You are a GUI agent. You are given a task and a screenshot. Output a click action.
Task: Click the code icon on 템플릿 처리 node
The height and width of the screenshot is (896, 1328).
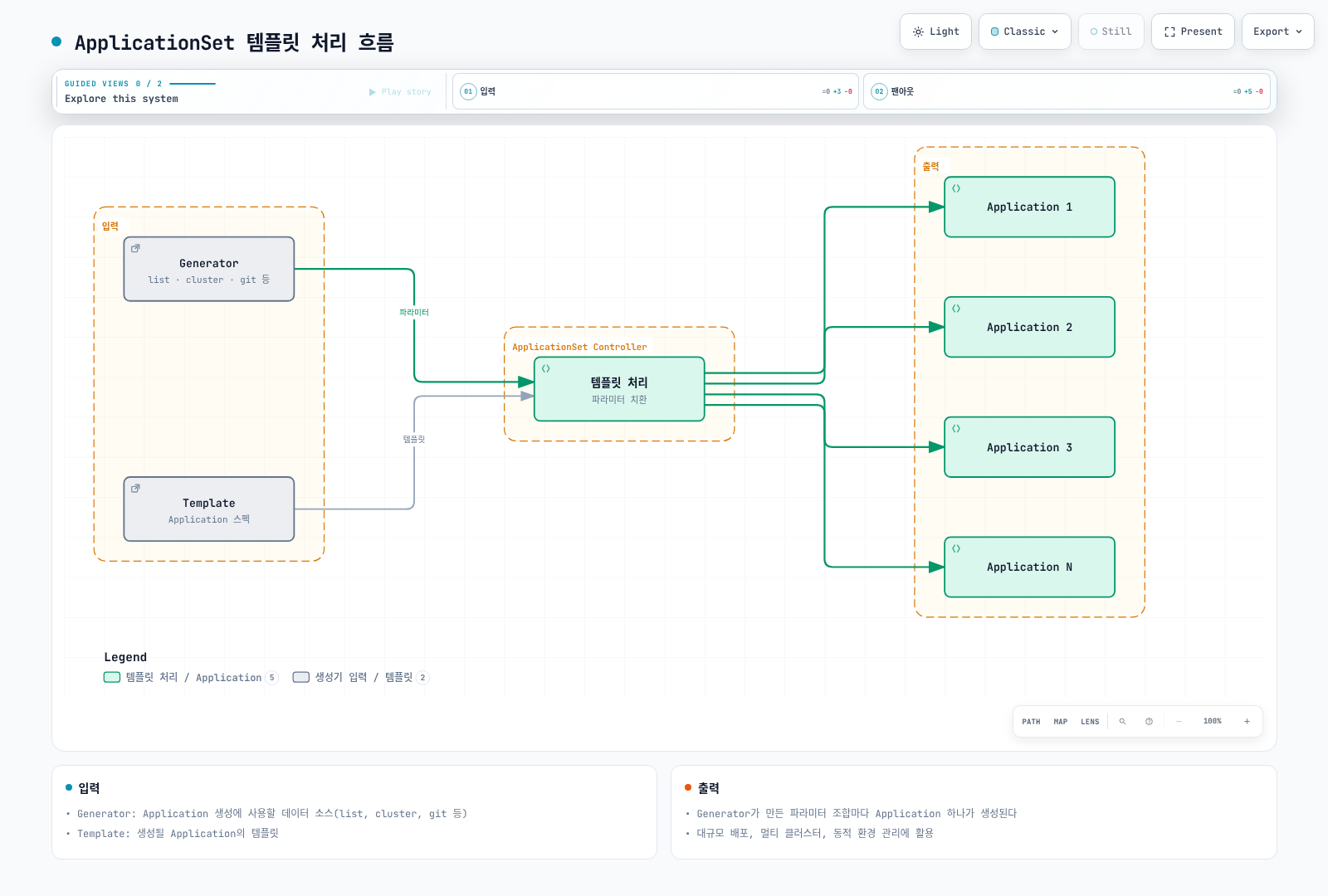(546, 368)
